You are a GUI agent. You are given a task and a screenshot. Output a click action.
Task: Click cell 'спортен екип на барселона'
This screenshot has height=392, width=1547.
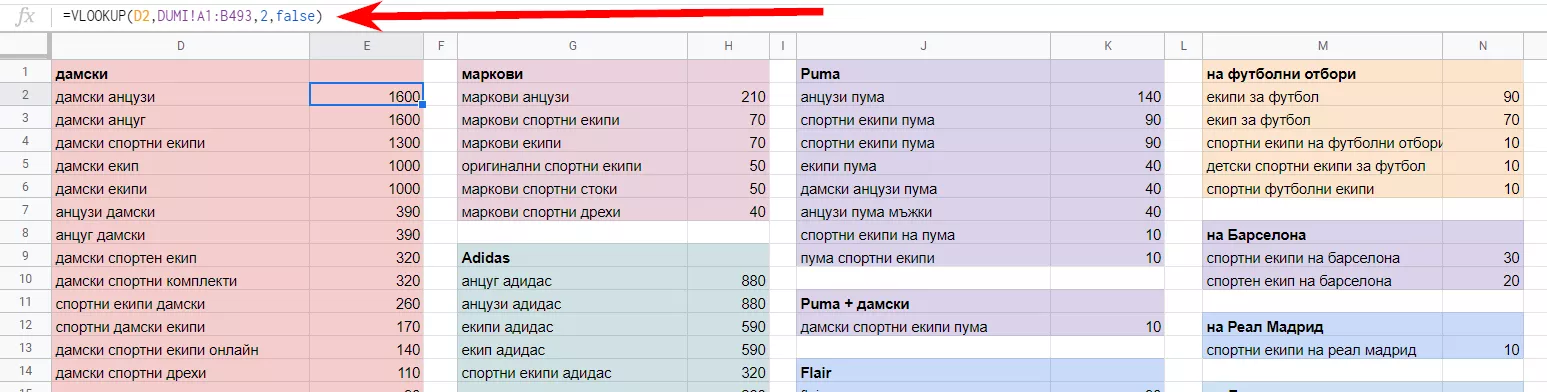(1322, 281)
